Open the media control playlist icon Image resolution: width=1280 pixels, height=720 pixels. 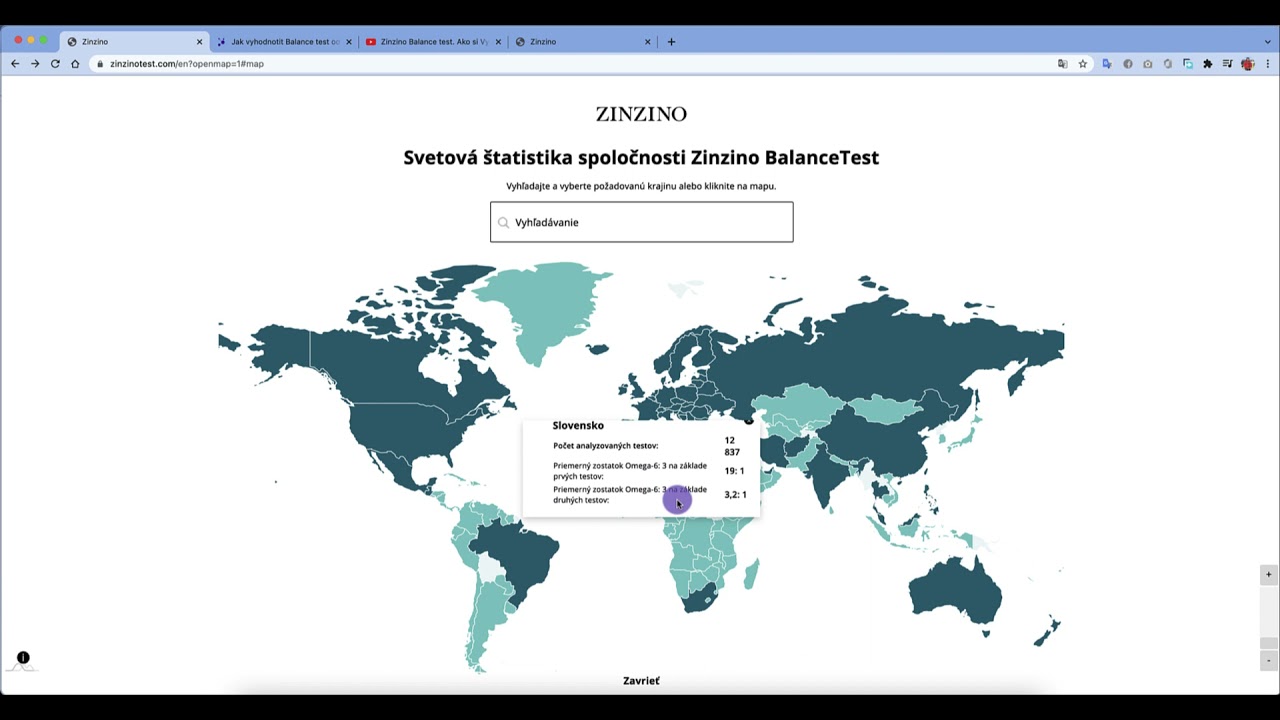(1228, 64)
